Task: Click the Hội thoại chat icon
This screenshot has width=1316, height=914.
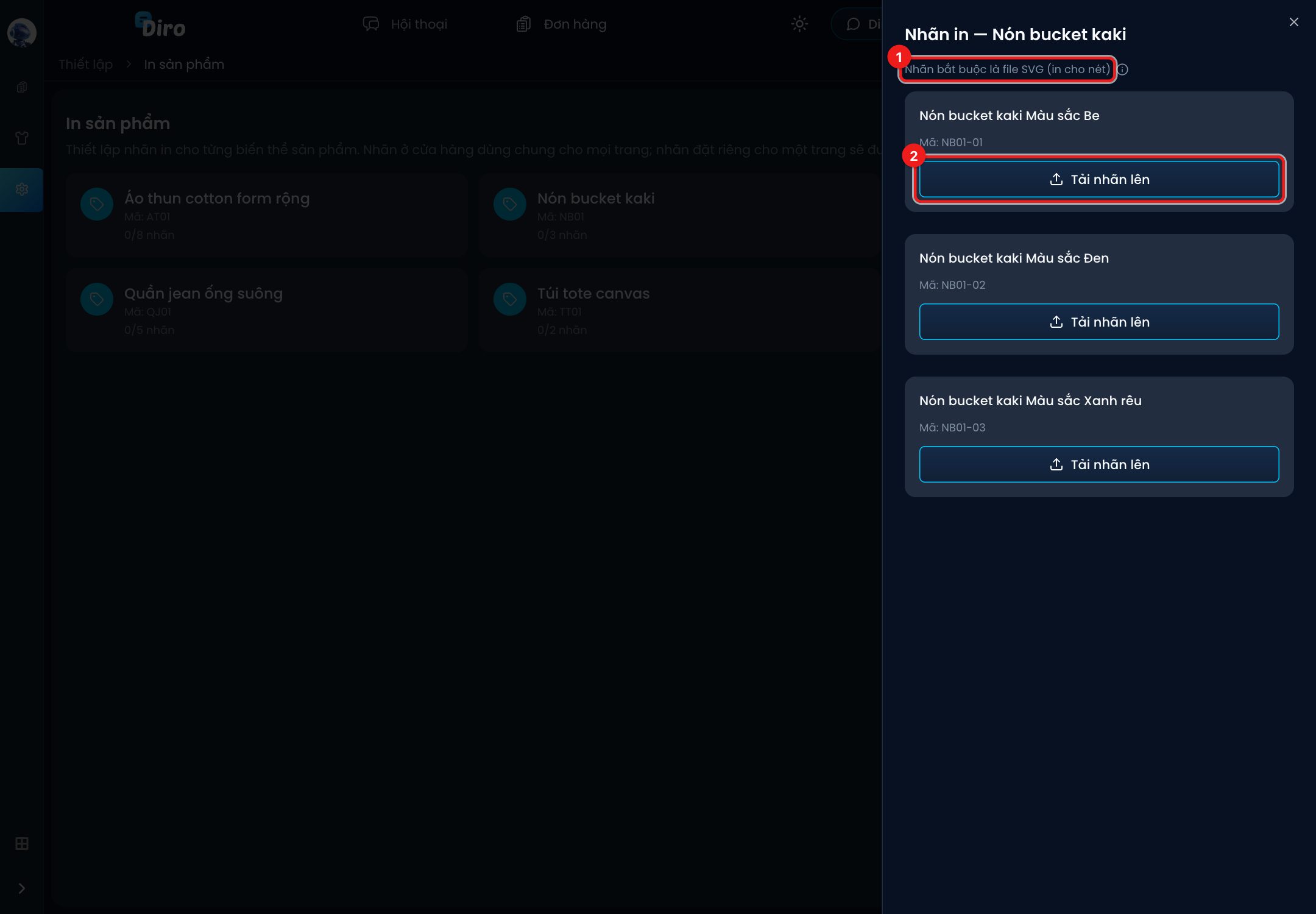Action: pyautogui.click(x=371, y=24)
